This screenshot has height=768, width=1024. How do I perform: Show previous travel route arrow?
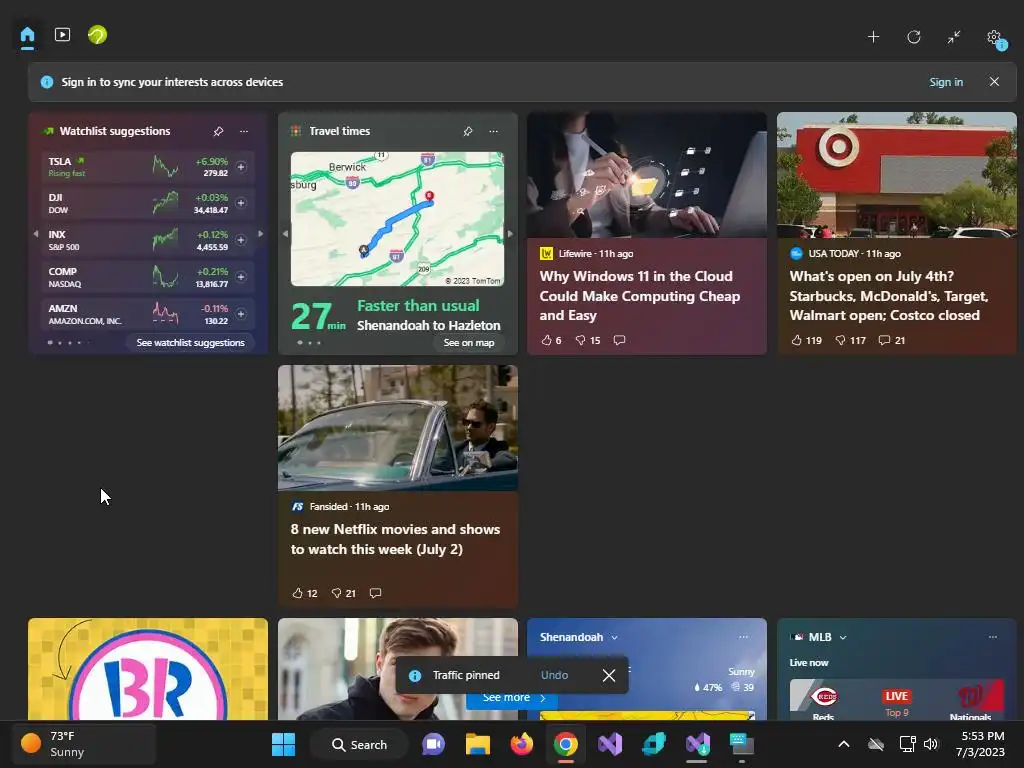[285, 234]
